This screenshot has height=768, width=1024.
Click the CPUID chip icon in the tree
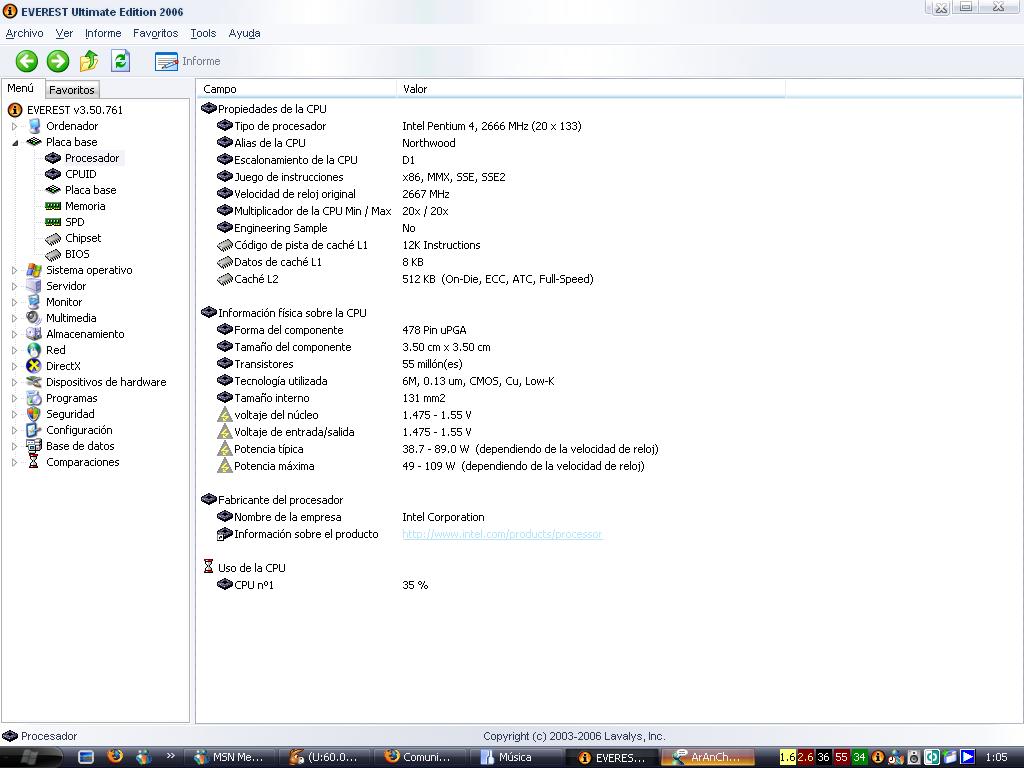click(53, 174)
